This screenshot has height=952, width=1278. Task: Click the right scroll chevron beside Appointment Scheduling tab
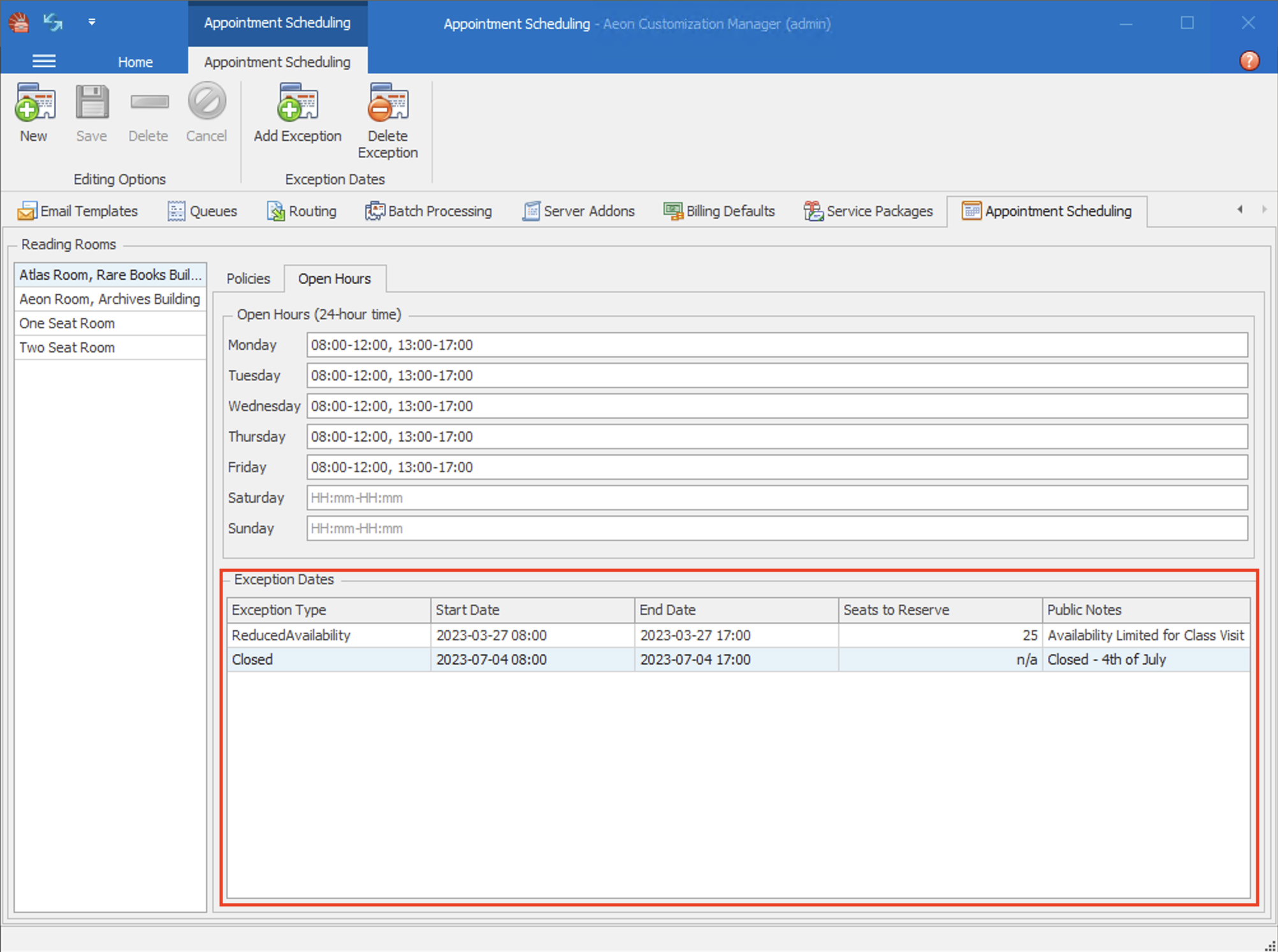pos(1264,209)
